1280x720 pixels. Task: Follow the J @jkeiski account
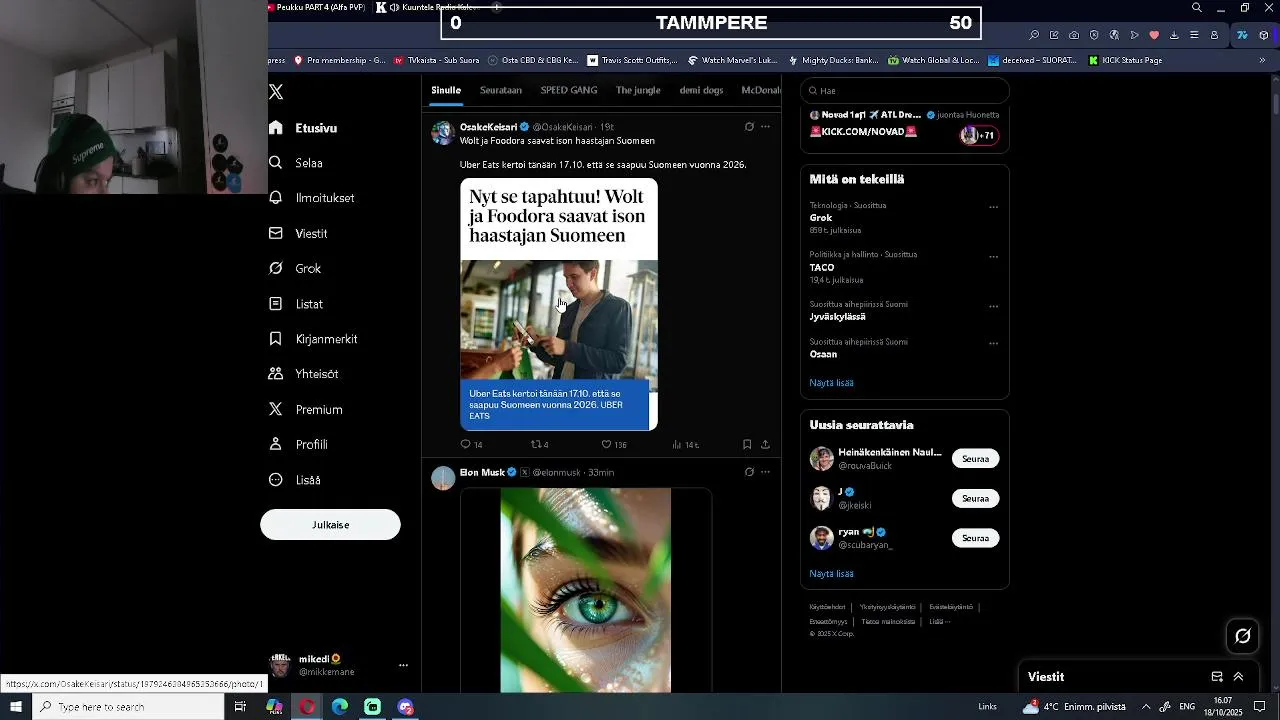tap(975, 498)
